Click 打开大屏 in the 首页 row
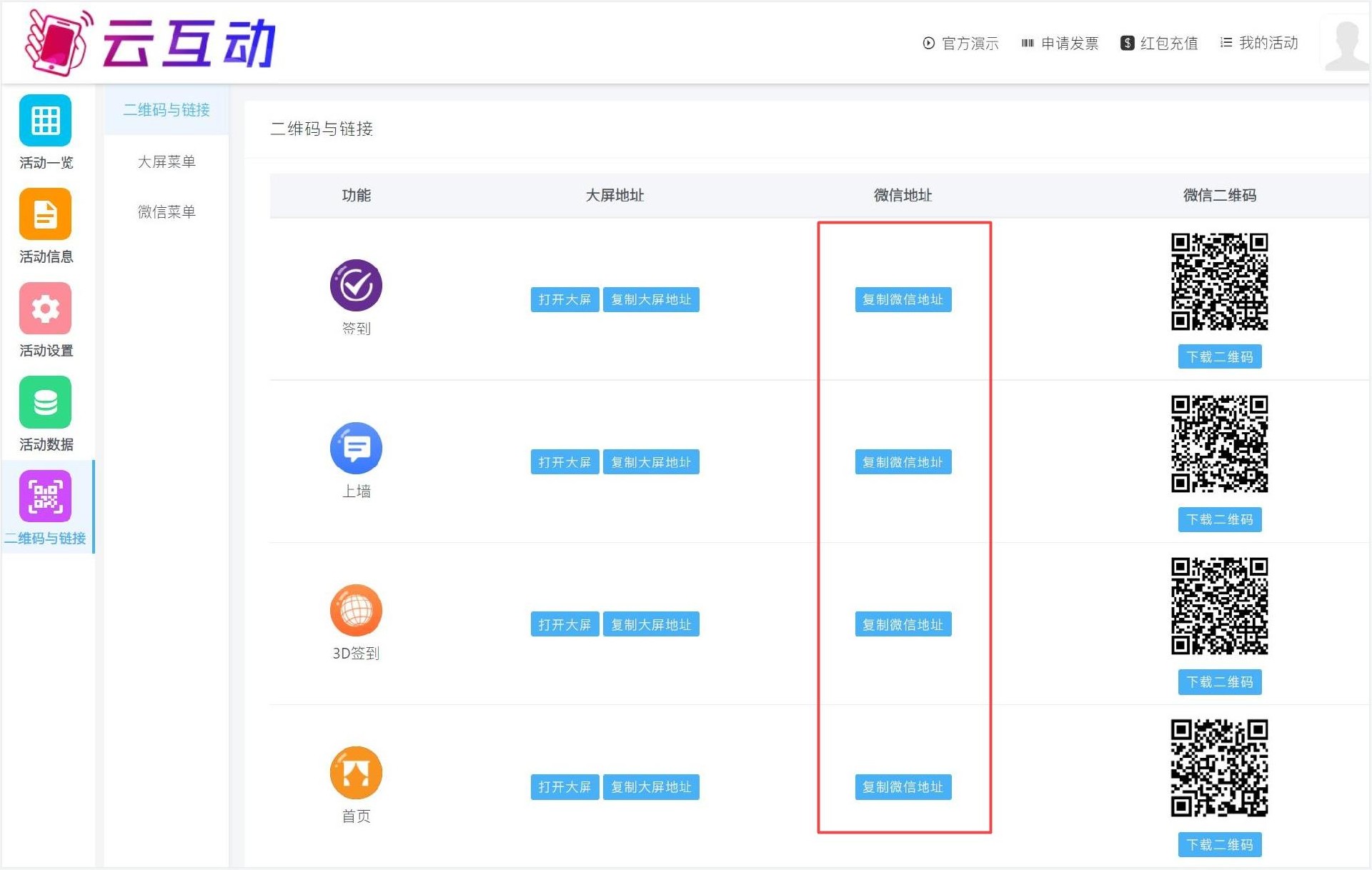Image resolution: width=1372 pixels, height=870 pixels. point(565,786)
